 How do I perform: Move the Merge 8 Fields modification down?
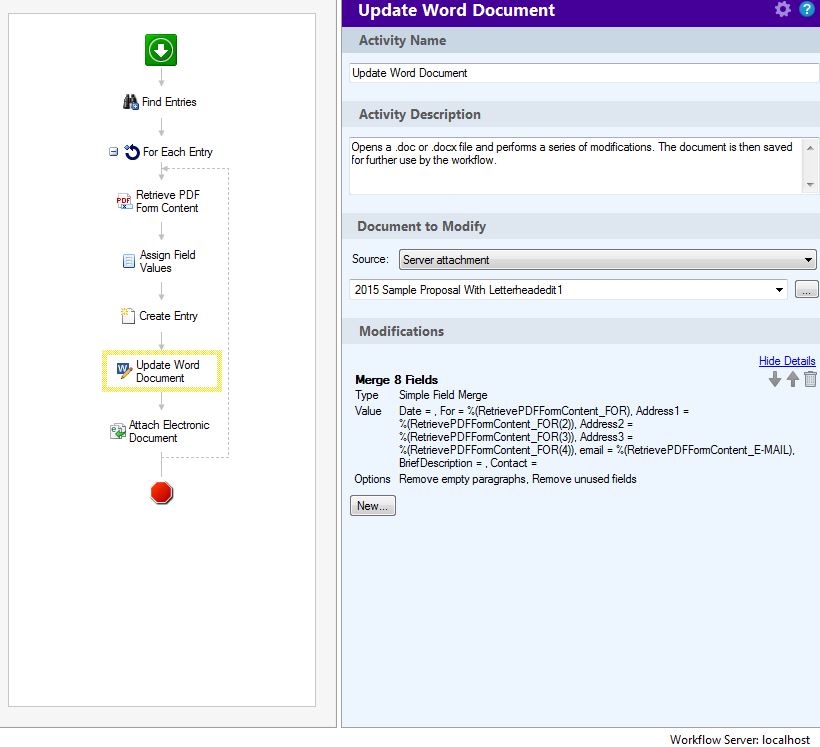coord(775,379)
